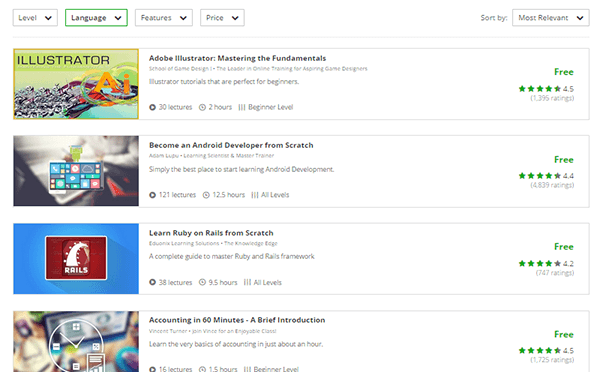Click the Vincent Turner instructor line
The width and height of the screenshot is (600, 372).
tap(213, 331)
